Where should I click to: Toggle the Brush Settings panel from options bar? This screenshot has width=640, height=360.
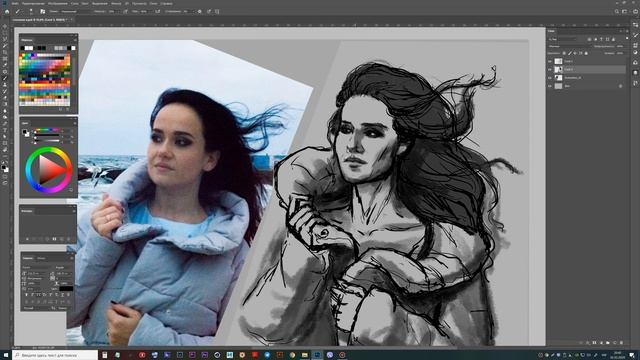[x=42, y=11]
